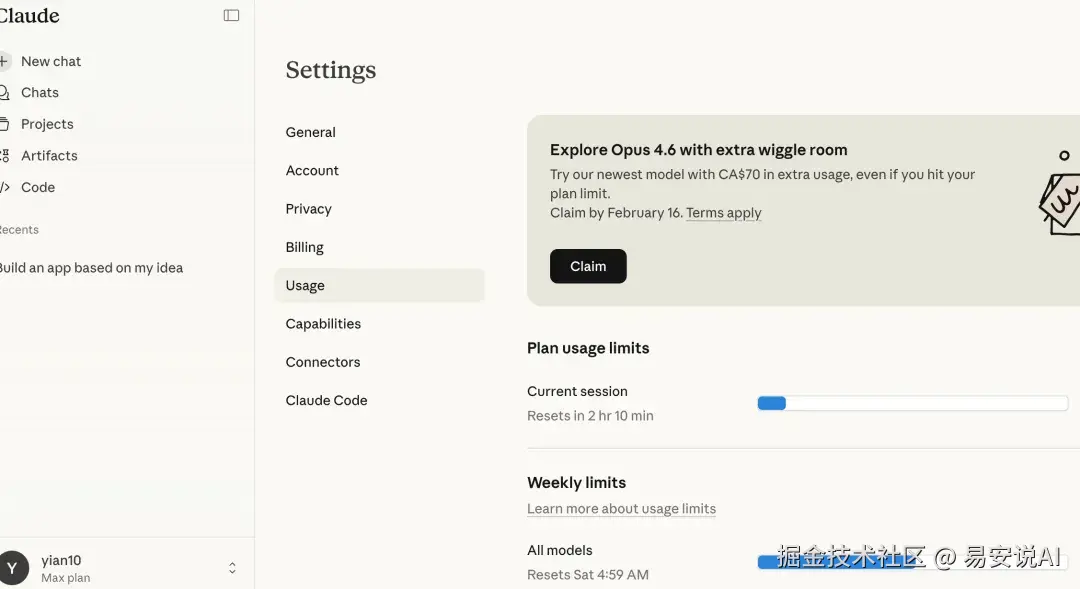
Task: Click the Current session usage progress bar
Action: click(912, 403)
